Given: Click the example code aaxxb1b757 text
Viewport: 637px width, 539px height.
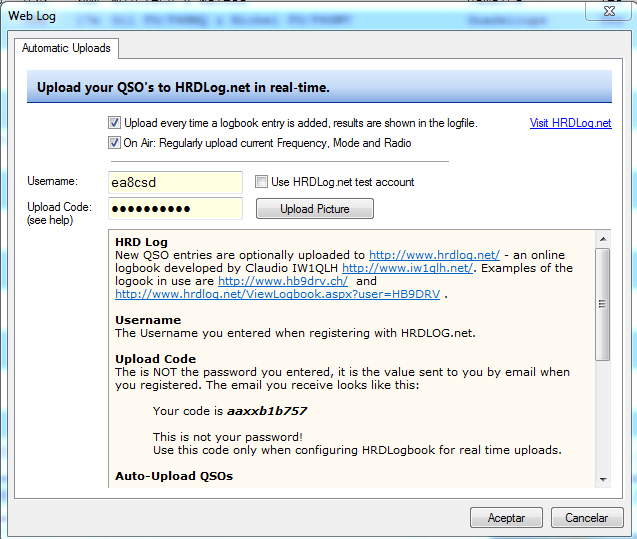Looking at the screenshot, I should pyautogui.click(x=266, y=411).
